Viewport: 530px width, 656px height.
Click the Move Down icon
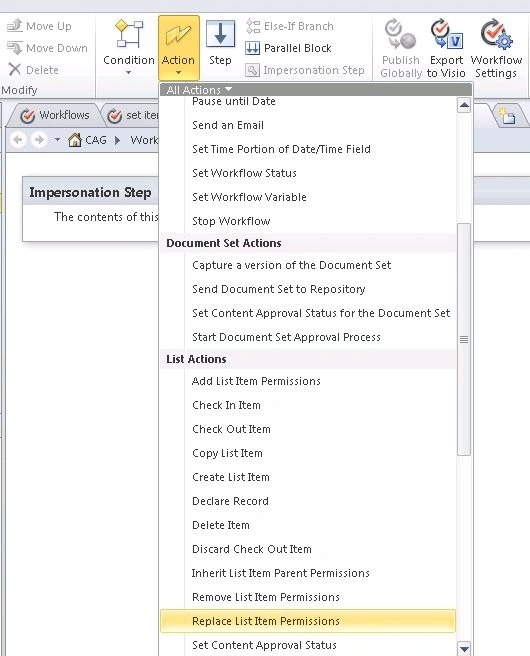(15, 48)
